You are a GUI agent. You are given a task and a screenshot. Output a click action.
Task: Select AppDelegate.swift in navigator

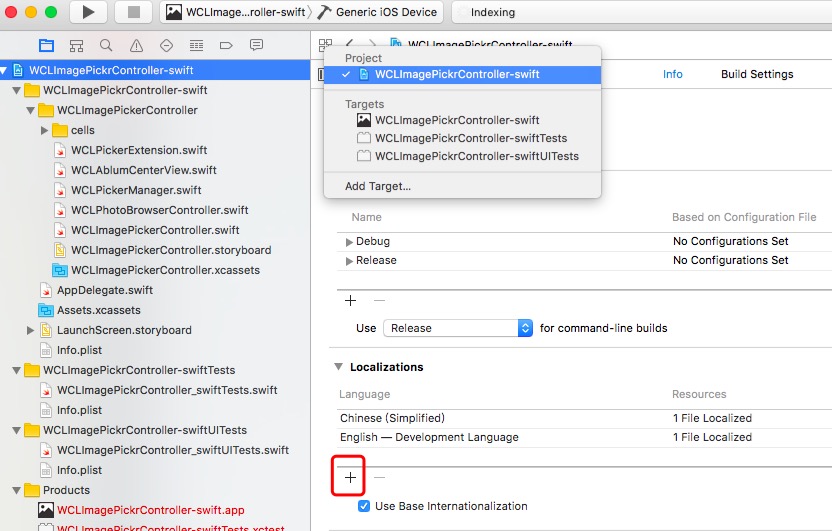coord(105,290)
